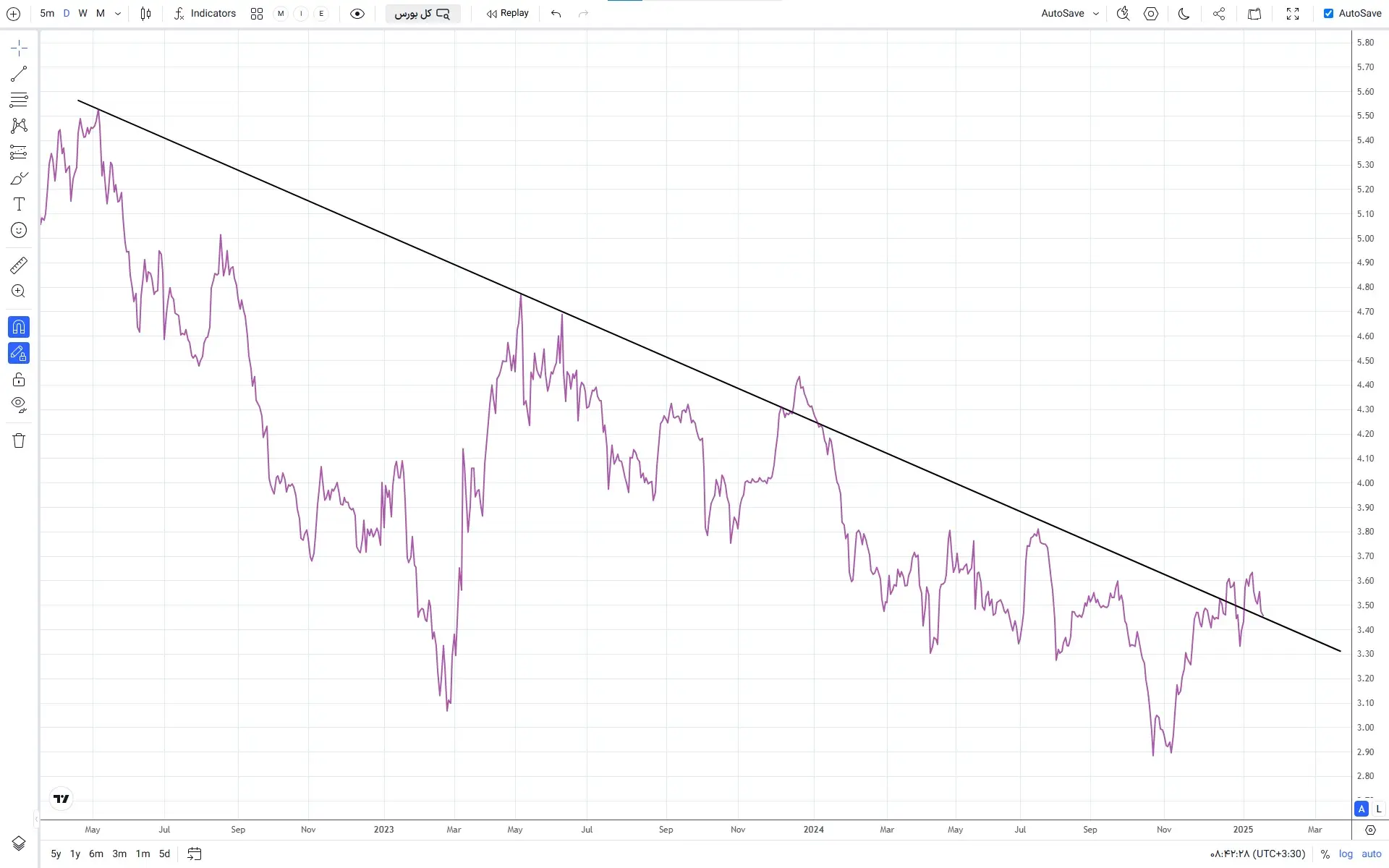
Task: Select the M monthly timeframe
Action: [x=101, y=14]
